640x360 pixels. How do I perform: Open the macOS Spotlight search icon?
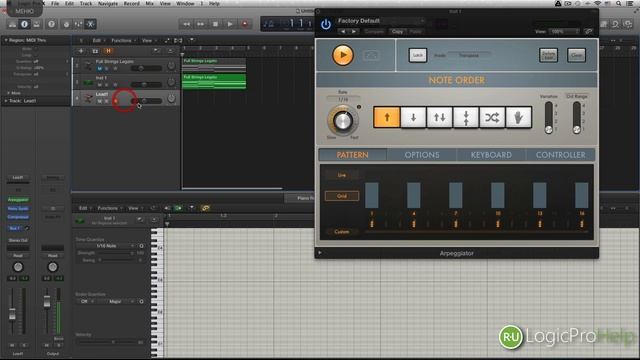coord(619,3)
